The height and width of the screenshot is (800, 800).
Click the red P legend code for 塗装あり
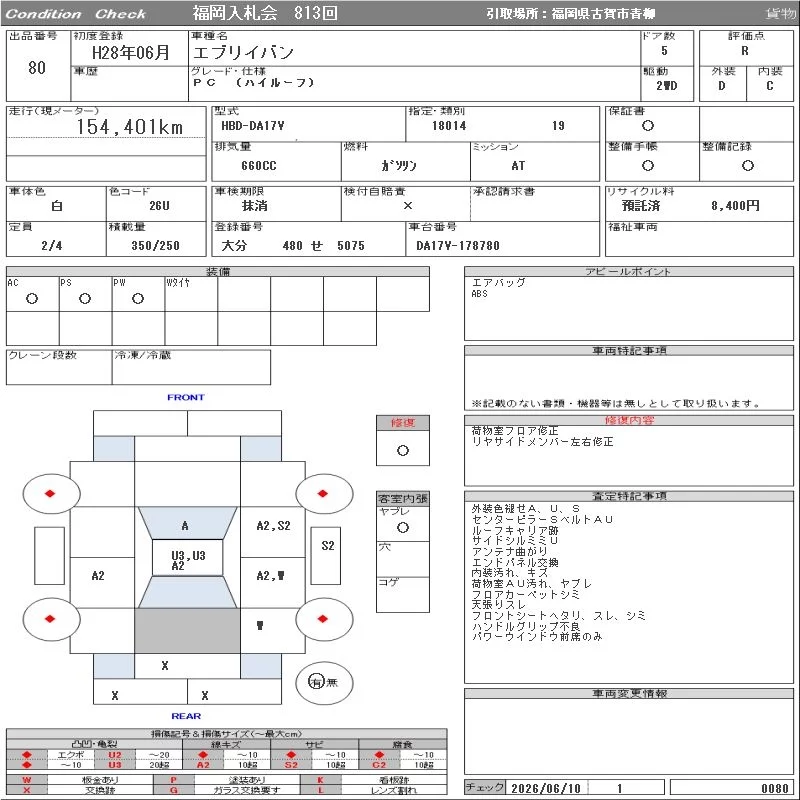173,780
